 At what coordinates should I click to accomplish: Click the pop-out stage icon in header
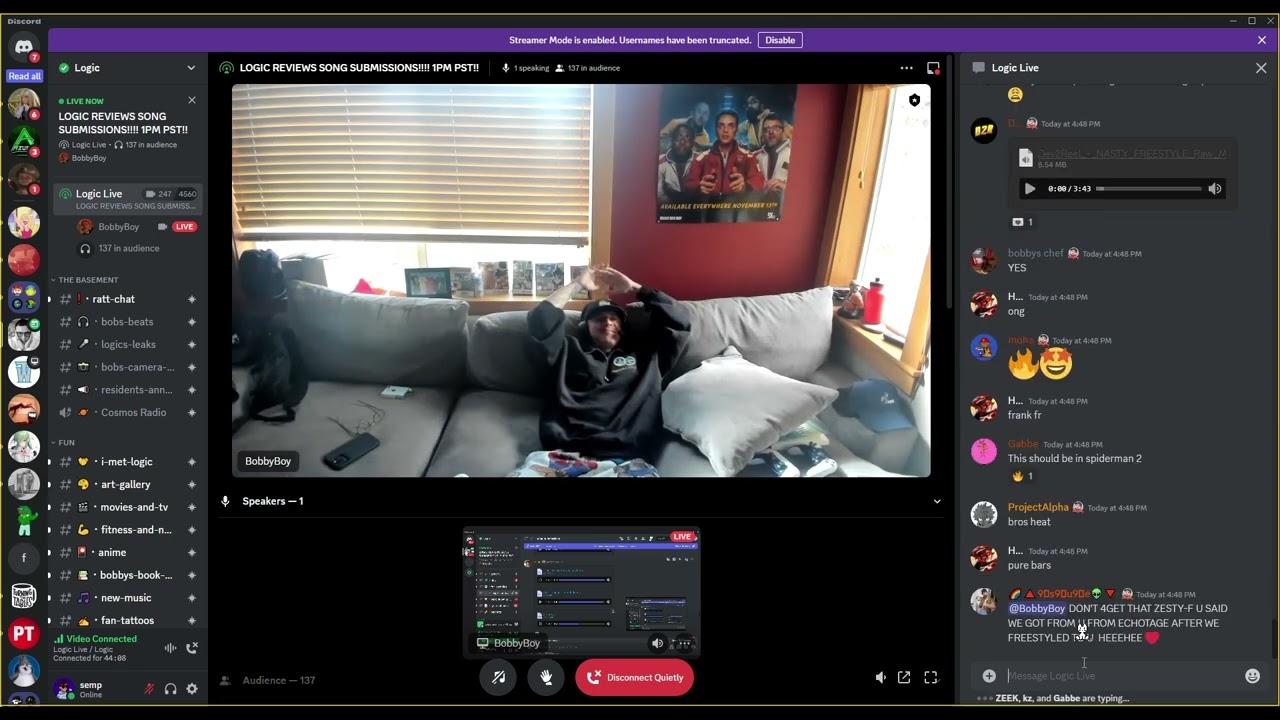(933, 68)
